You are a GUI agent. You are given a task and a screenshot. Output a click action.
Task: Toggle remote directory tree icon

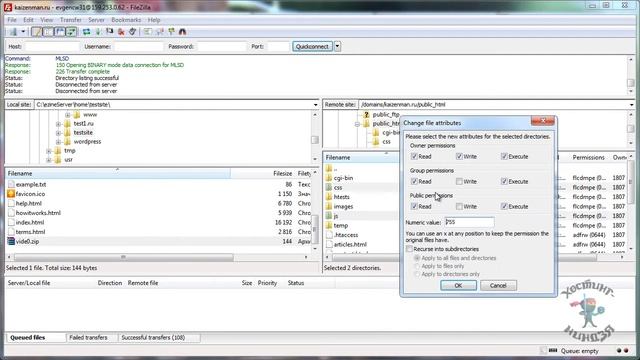(60, 32)
